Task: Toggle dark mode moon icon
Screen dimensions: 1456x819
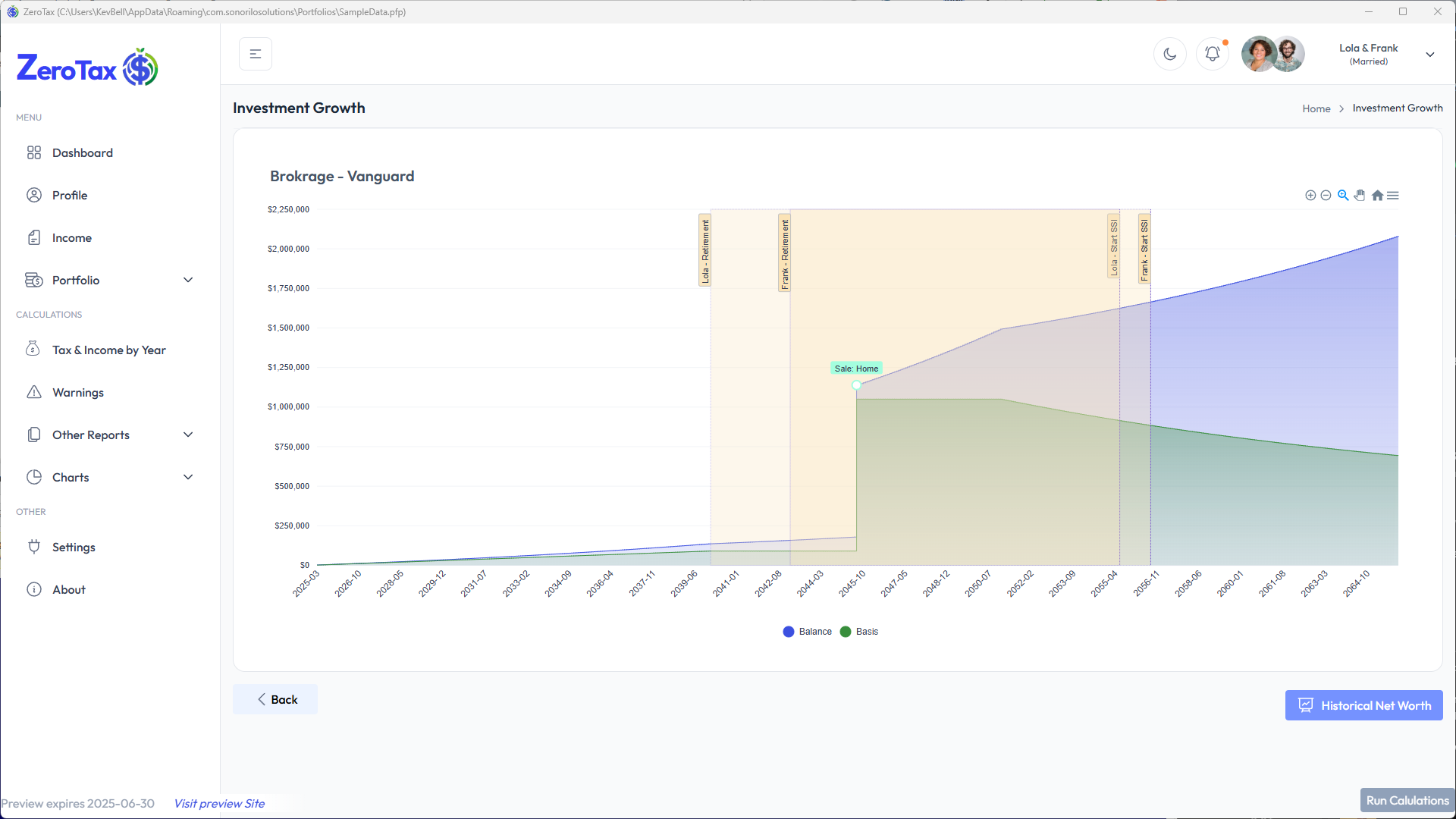Action: coord(1169,54)
